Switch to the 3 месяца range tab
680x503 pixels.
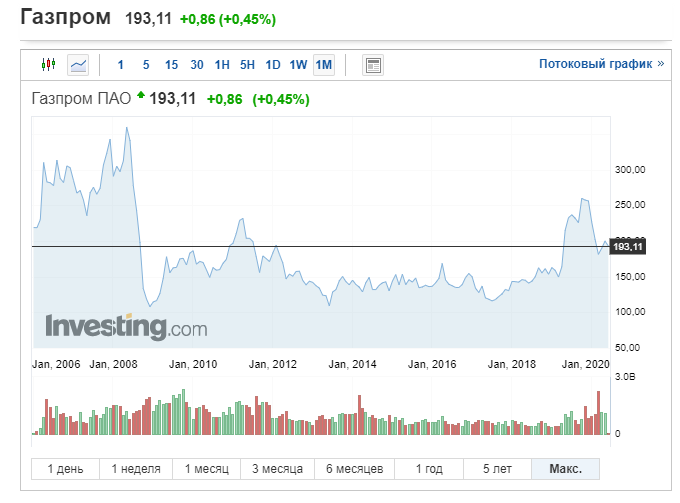point(276,469)
